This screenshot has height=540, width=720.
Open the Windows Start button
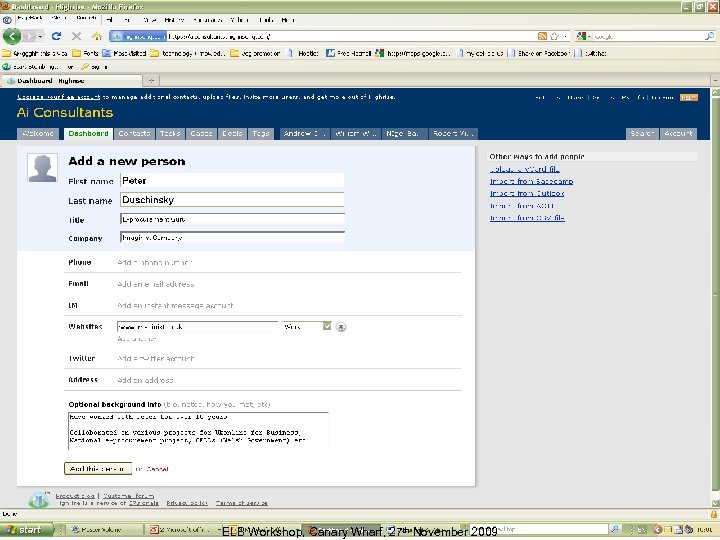click(27, 530)
